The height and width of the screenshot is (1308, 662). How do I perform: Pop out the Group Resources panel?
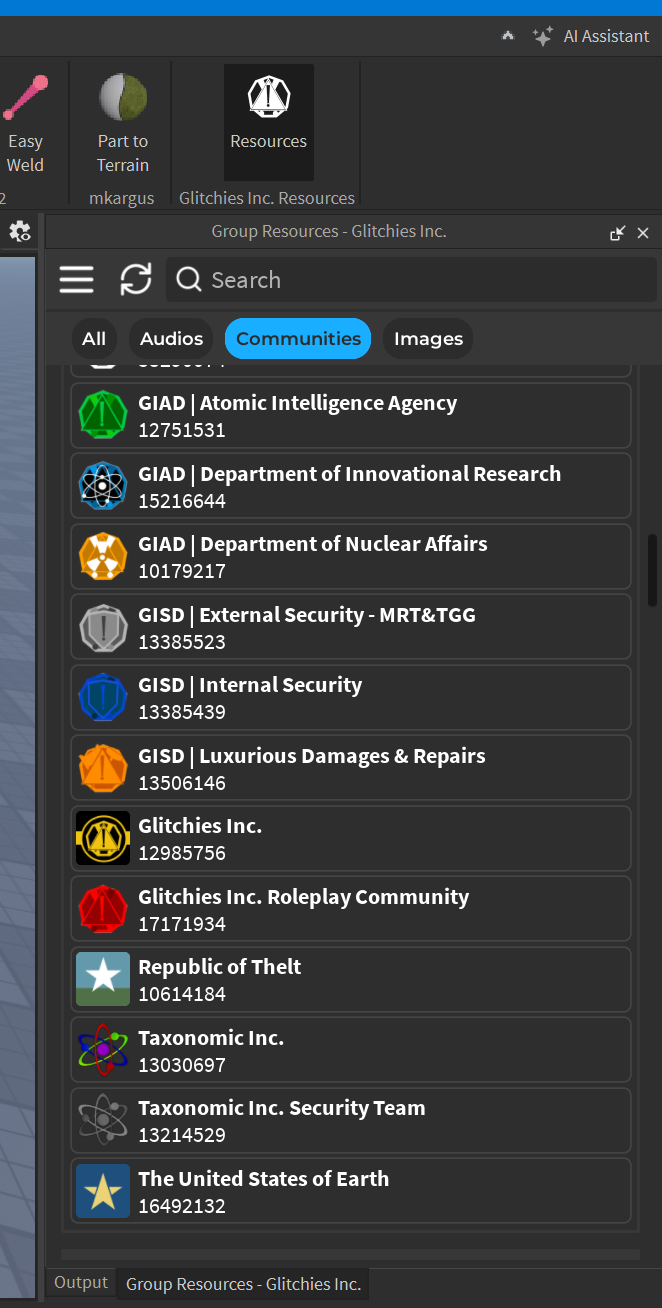(617, 233)
